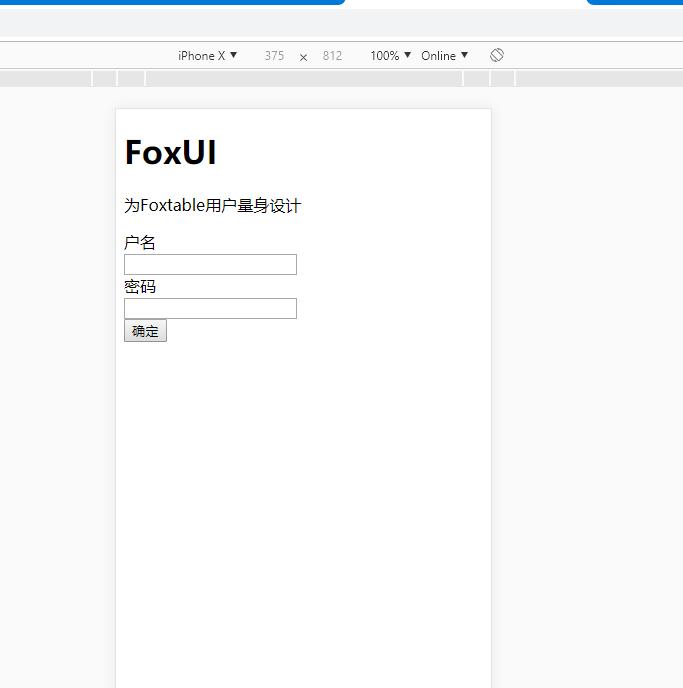Open the 100% zoom dropdown
The width and height of the screenshot is (683, 688).
tap(390, 56)
